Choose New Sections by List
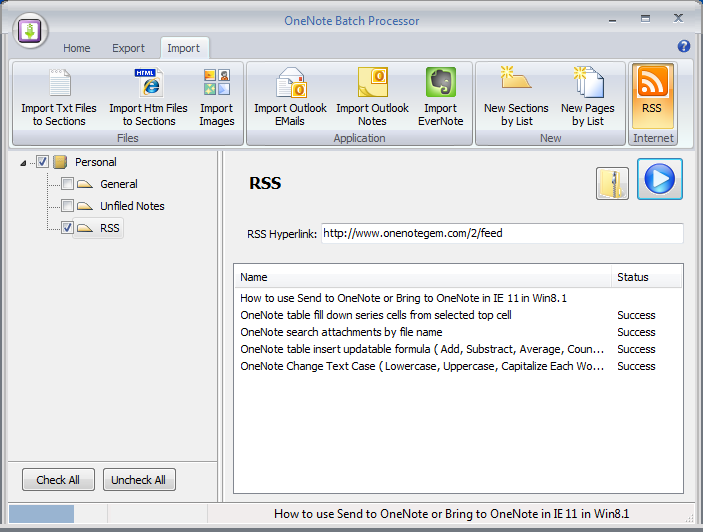The width and height of the screenshot is (703, 532). pos(516,97)
